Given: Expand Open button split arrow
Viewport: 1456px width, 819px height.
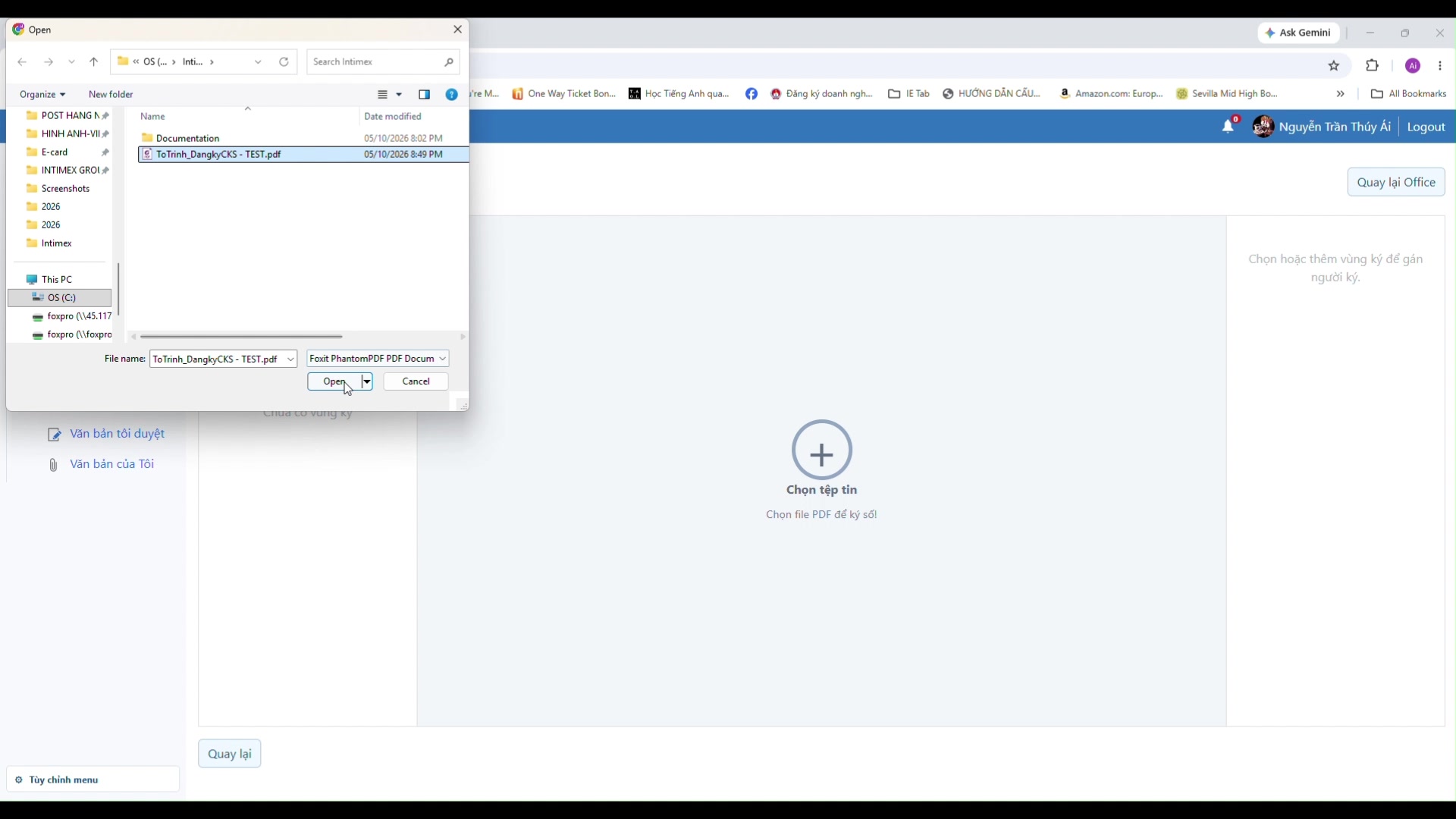Looking at the screenshot, I should [367, 382].
